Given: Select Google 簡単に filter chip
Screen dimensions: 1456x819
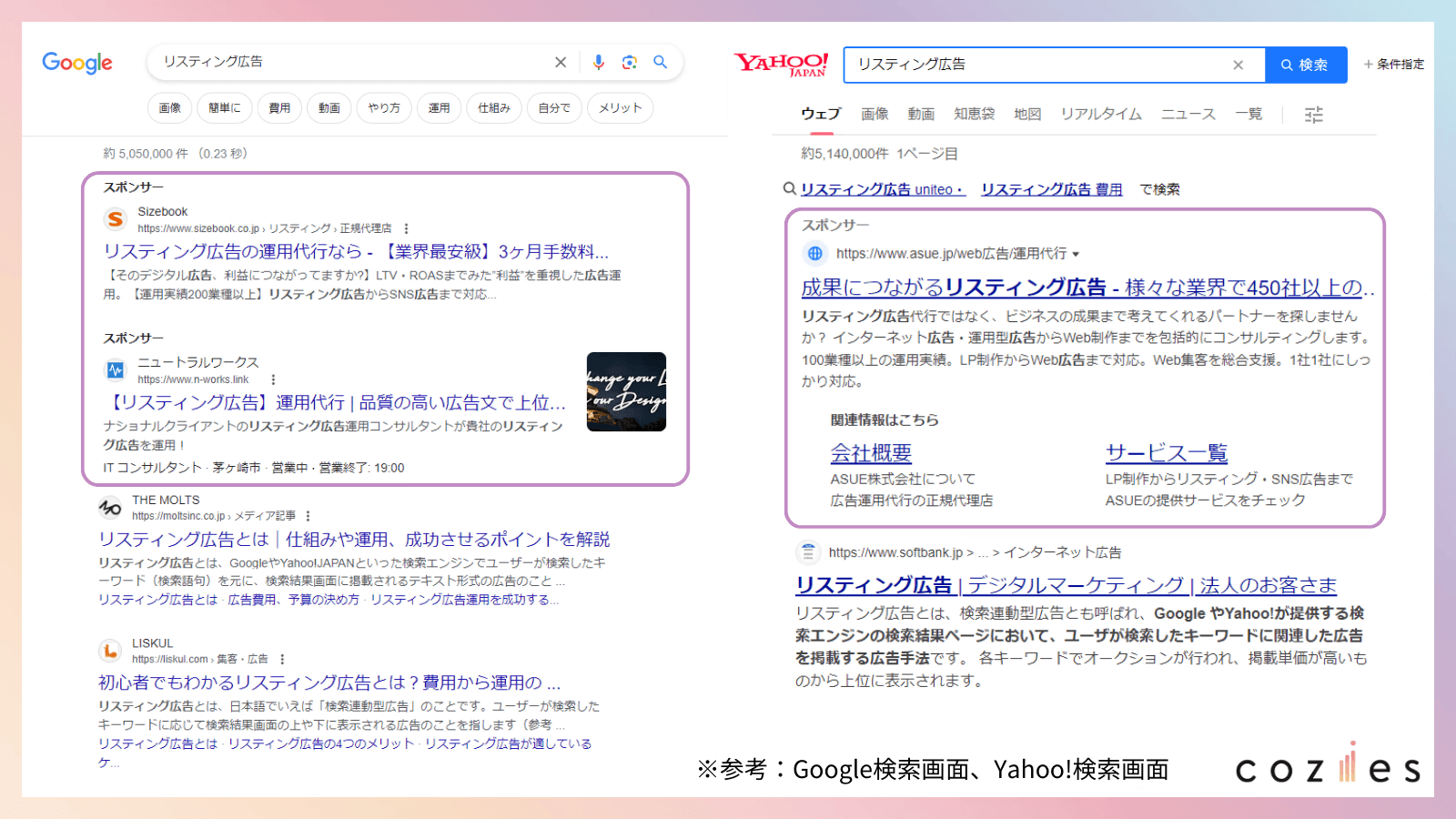Looking at the screenshot, I should (225, 107).
